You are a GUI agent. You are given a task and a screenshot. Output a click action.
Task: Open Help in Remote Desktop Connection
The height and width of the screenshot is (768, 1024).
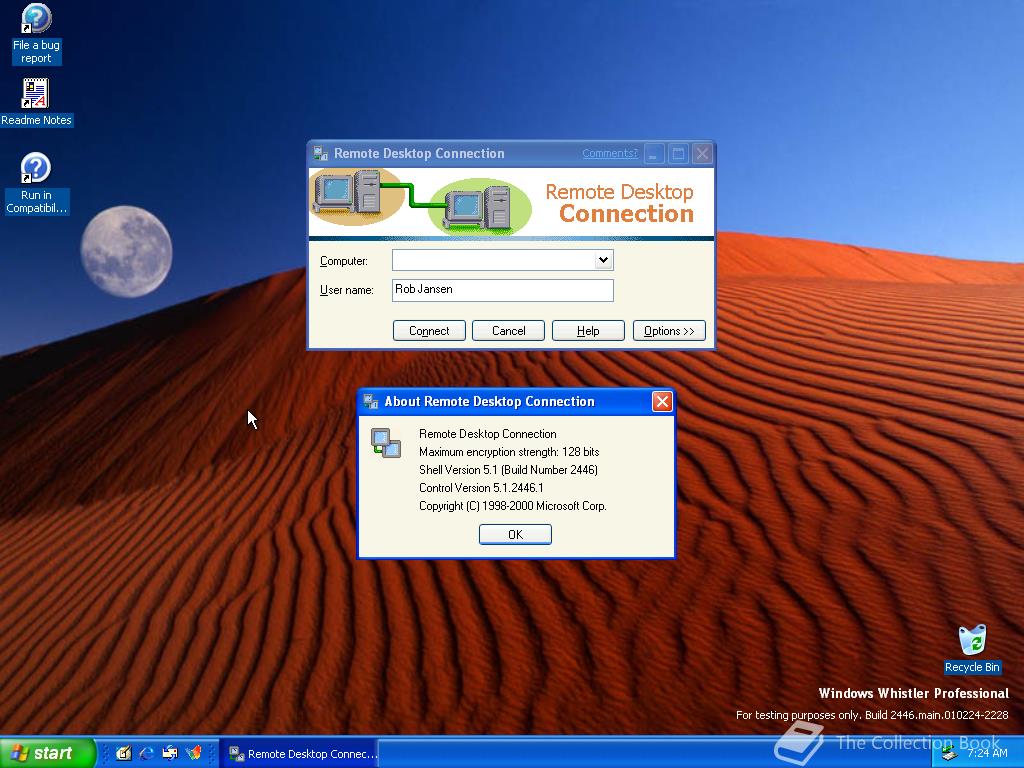coord(588,330)
